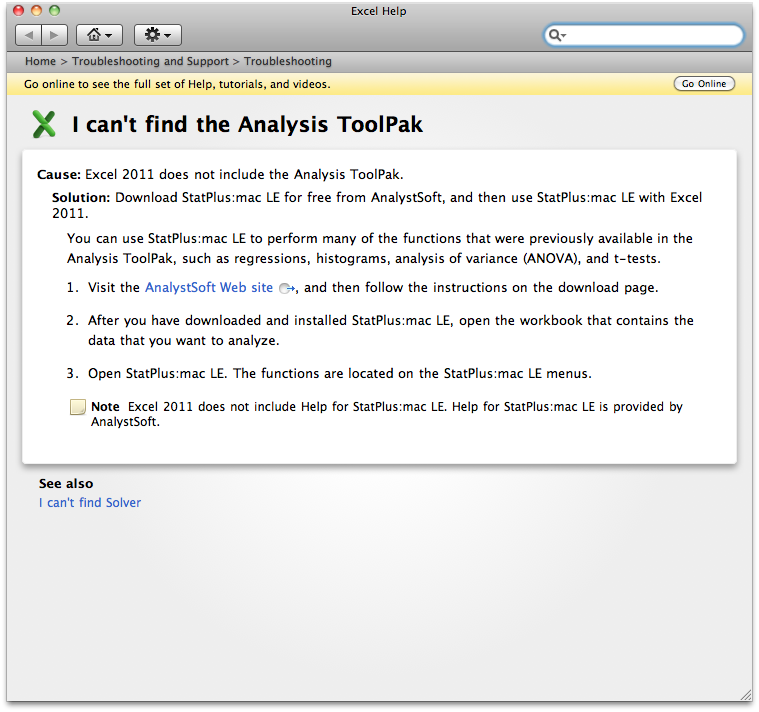The width and height of the screenshot is (759, 712).
Task: Click the window resize grip corner
Action: pyautogui.click(x=745, y=695)
